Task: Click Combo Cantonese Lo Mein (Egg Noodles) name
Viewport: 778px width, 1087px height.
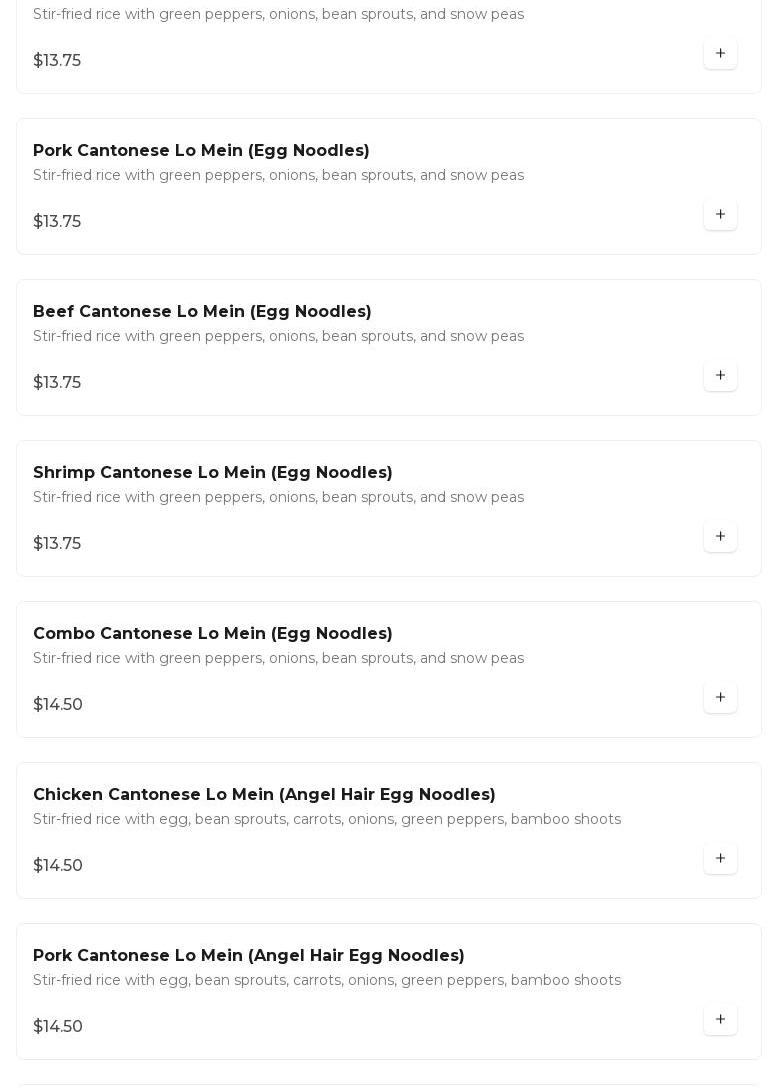Action: pyautogui.click(x=212, y=633)
